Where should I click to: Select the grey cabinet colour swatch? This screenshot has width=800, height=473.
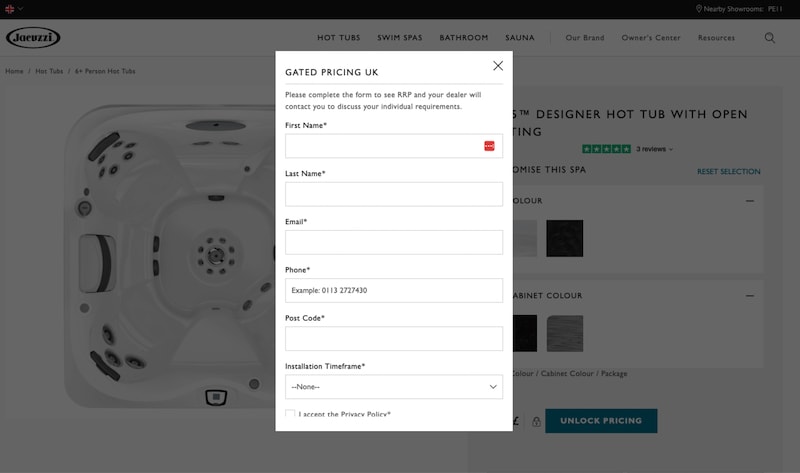pos(565,333)
